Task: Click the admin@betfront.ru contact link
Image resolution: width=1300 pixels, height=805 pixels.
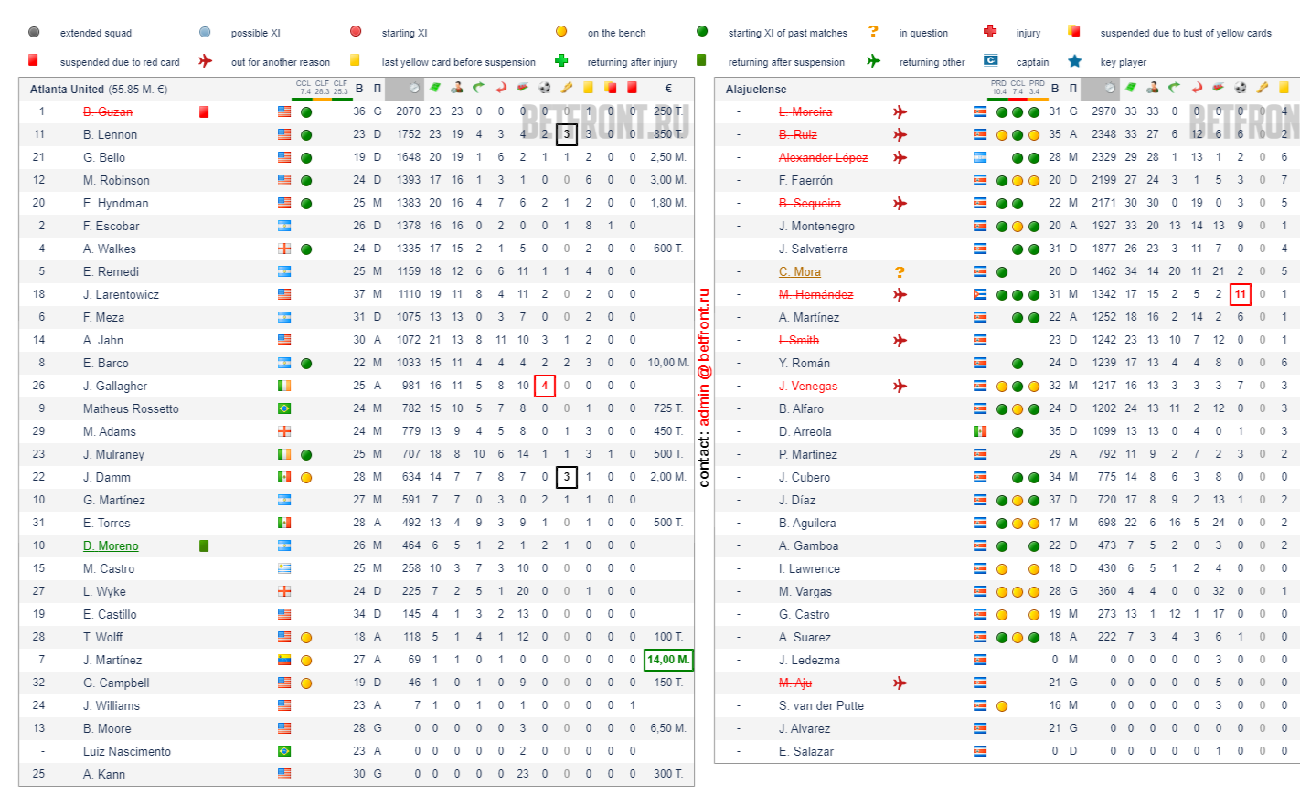Action: [x=703, y=365]
